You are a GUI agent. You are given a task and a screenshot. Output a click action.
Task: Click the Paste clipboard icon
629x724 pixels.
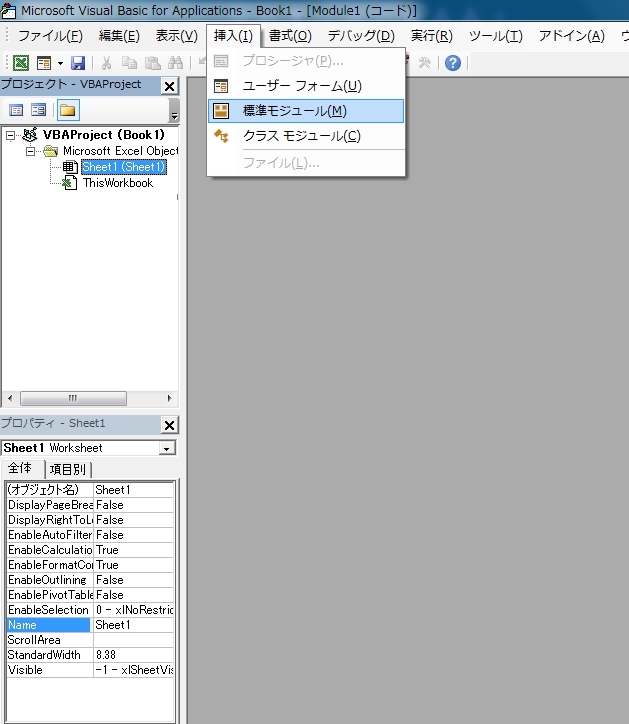pyautogui.click(x=152, y=62)
